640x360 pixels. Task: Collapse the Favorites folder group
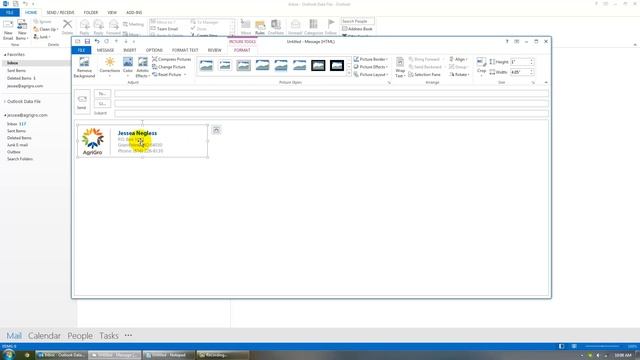[5, 55]
